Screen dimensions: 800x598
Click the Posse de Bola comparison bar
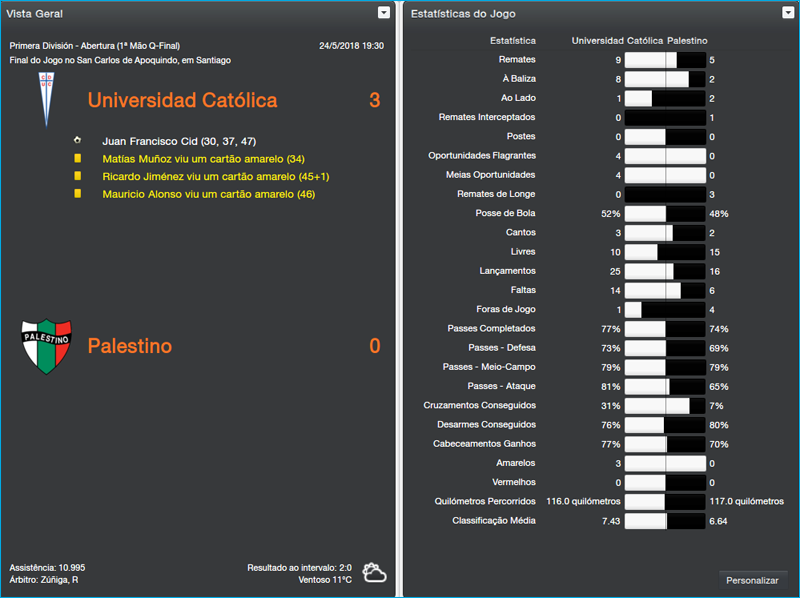(x=665, y=214)
